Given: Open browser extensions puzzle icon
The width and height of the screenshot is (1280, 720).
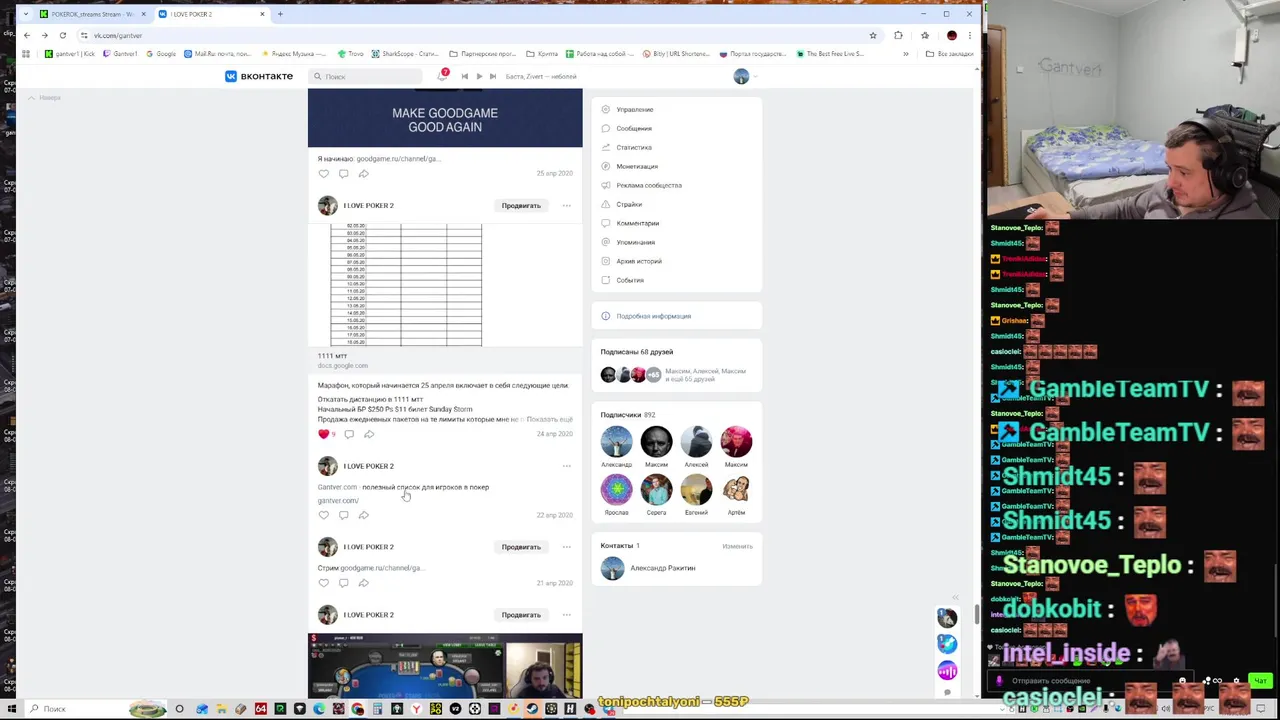Looking at the screenshot, I should click(x=898, y=35).
